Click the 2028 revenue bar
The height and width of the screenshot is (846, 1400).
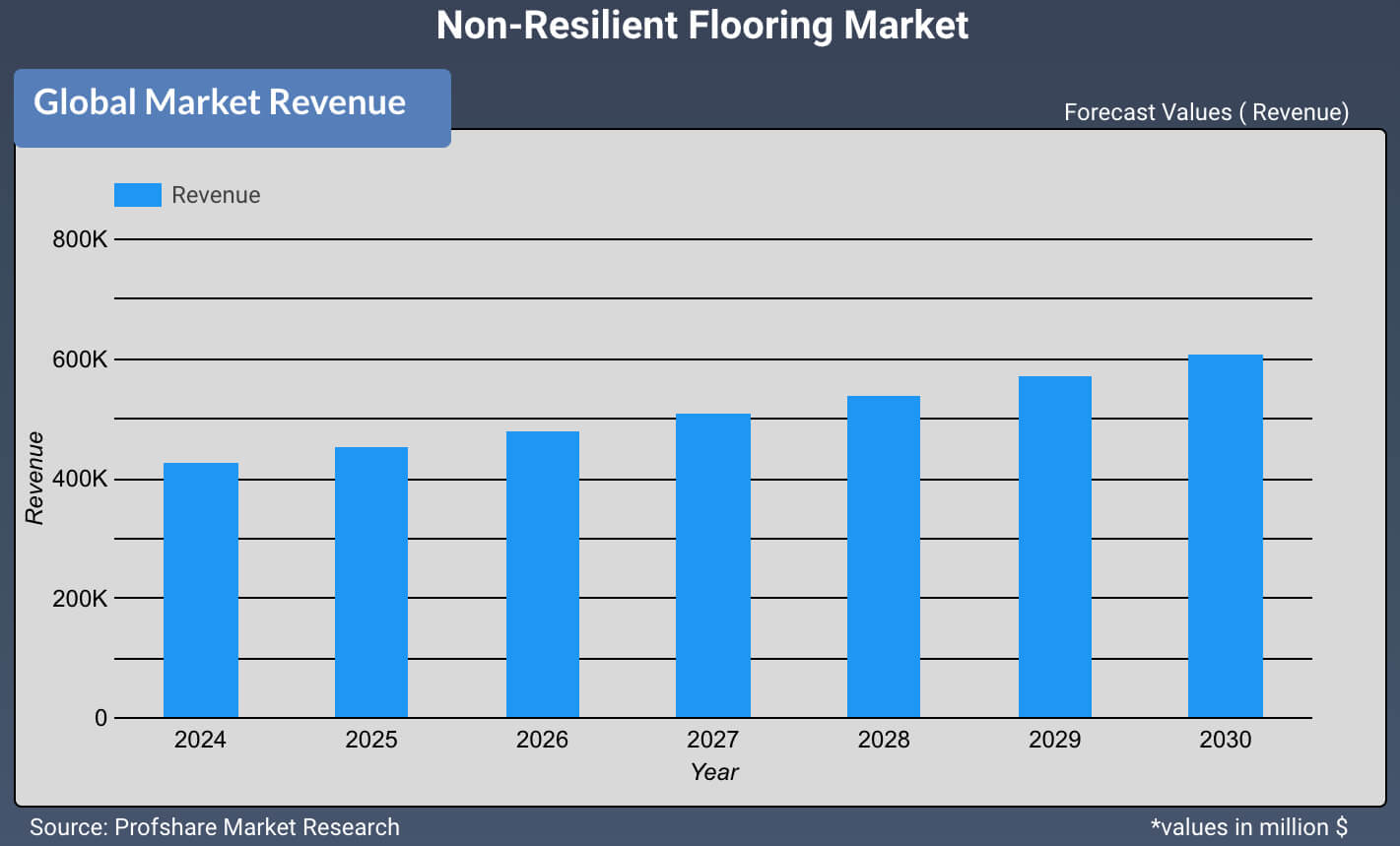(x=884, y=556)
